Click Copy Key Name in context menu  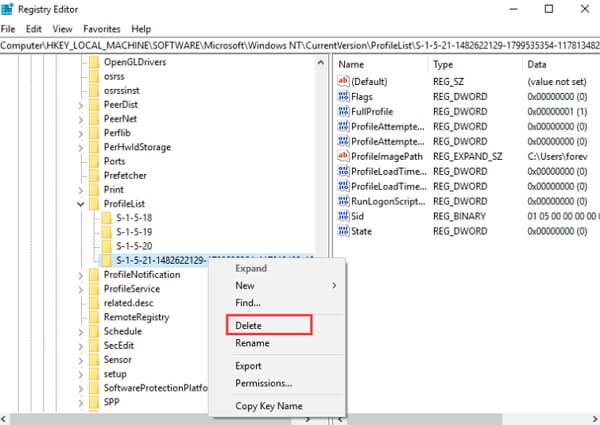click(x=266, y=405)
